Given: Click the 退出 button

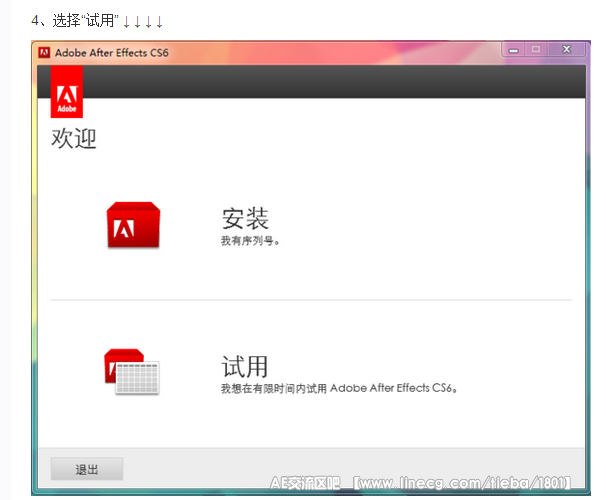Looking at the screenshot, I should [x=87, y=469].
